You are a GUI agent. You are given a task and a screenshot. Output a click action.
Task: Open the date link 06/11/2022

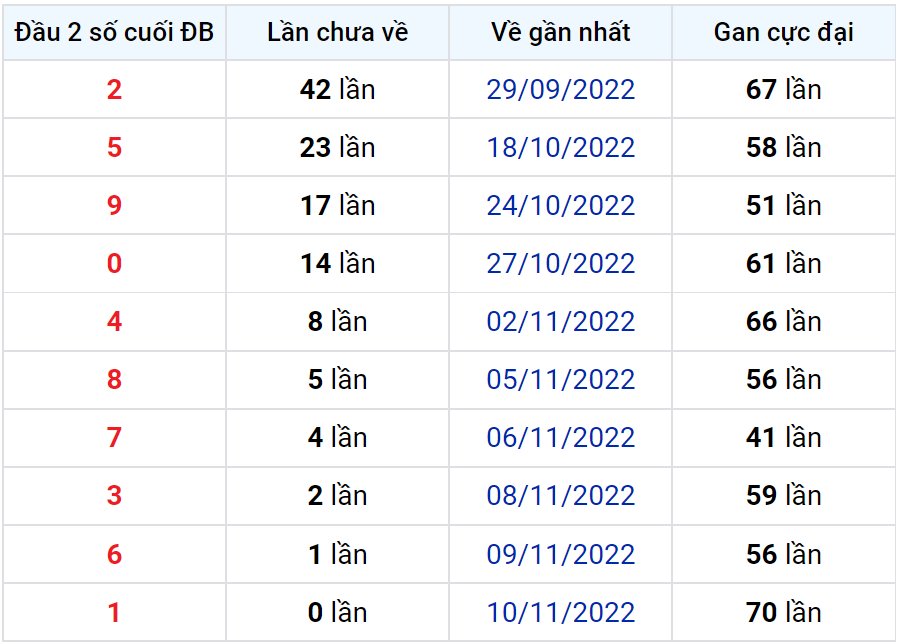[x=560, y=437]
